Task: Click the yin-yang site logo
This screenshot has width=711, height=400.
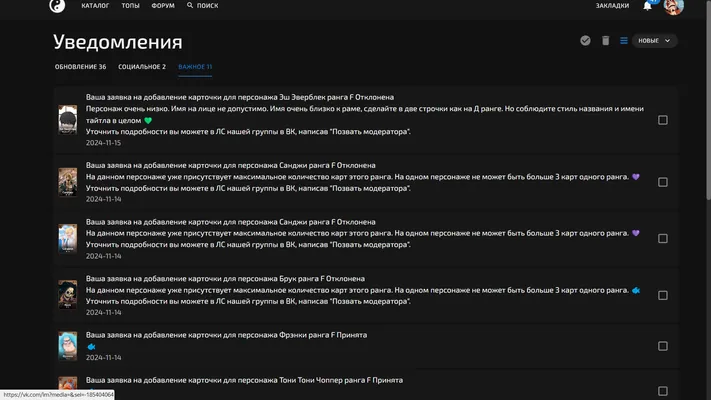Action: 57,5
